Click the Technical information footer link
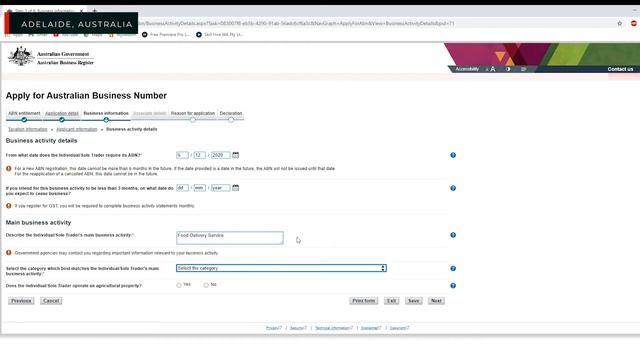This screenshot has height=360, width=640. 334,328
